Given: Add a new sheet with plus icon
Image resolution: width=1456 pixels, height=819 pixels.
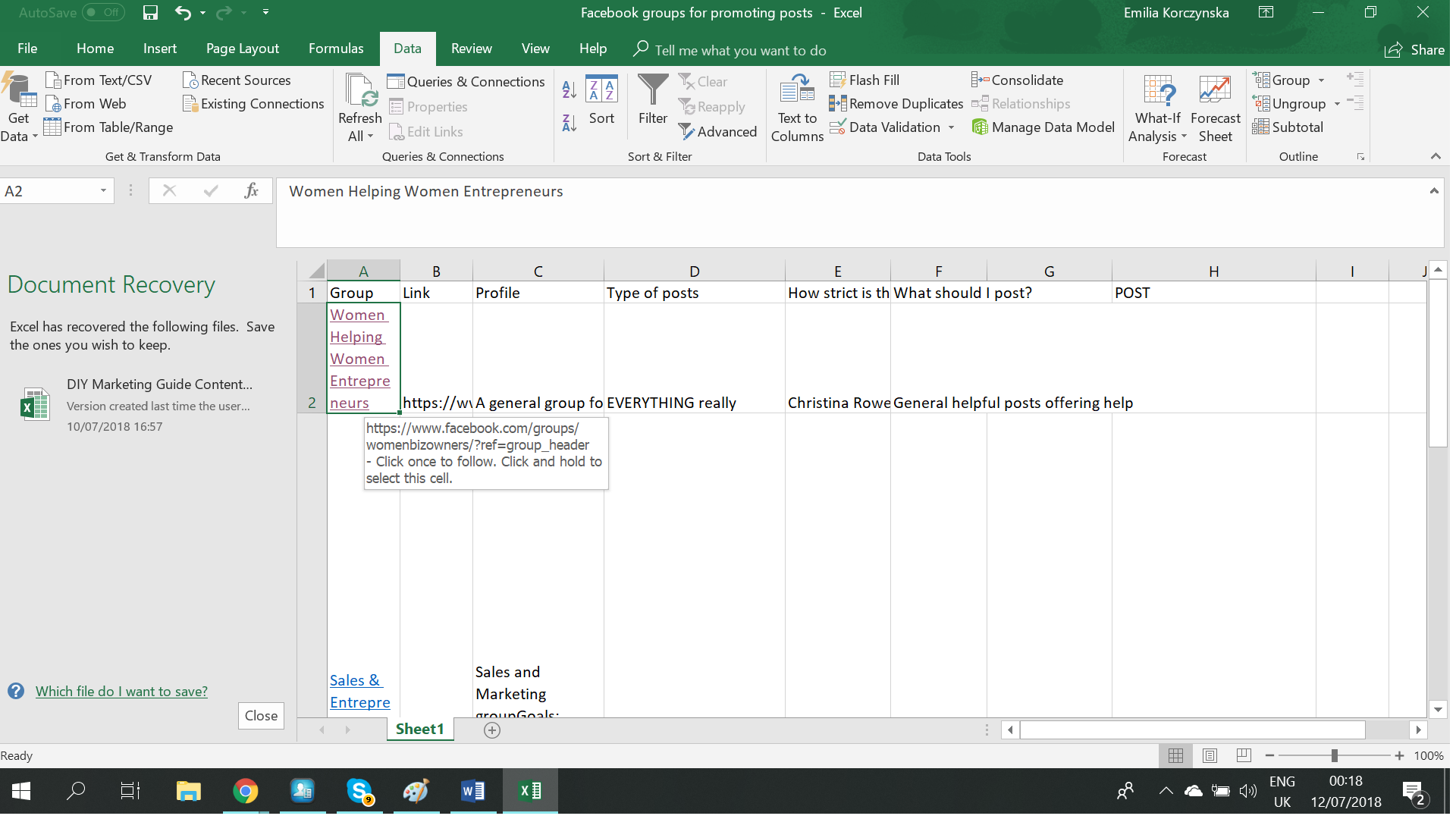Looking at the screenshot, I should (492, 730).
